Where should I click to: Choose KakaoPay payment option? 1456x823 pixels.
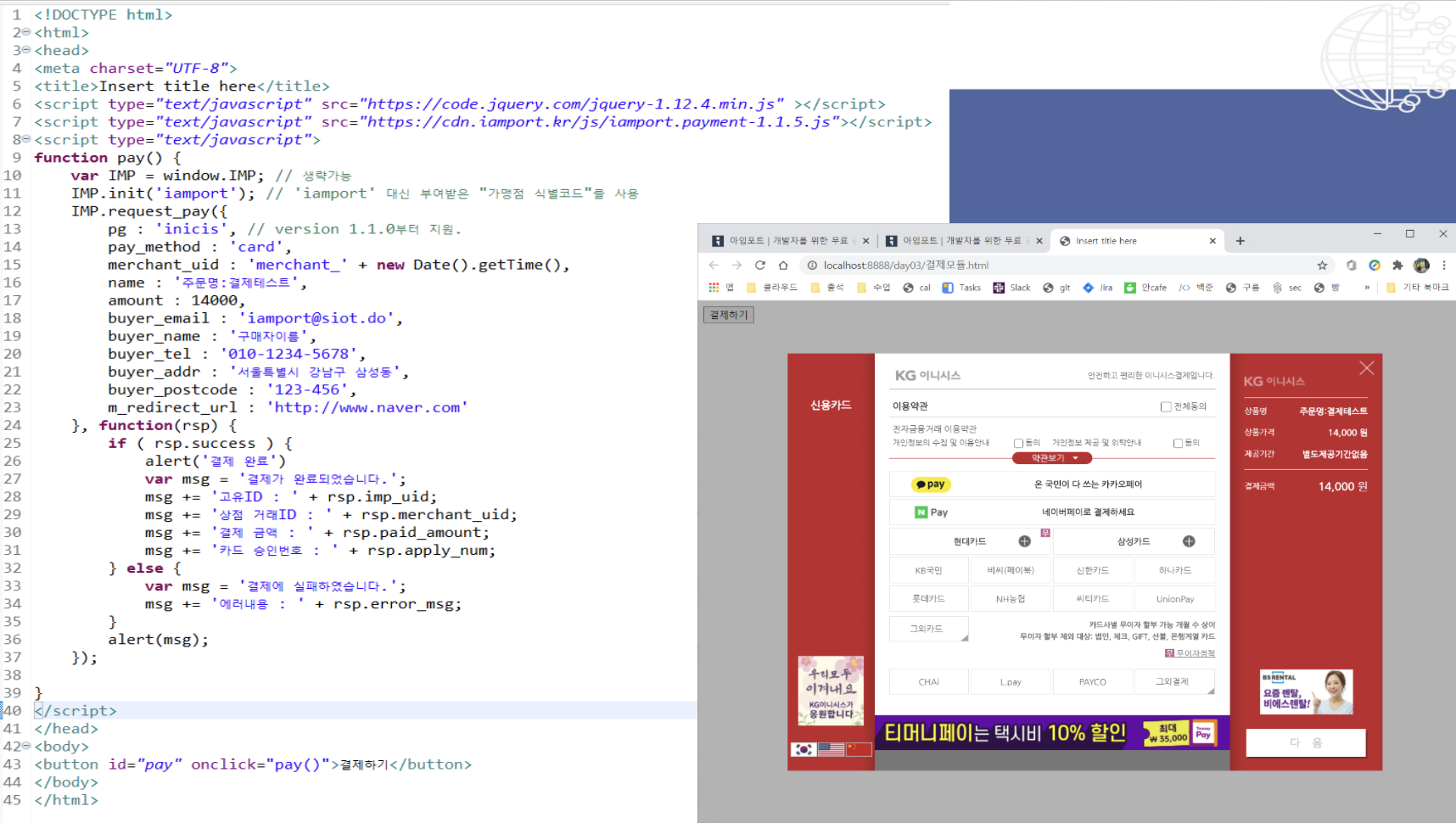tap(1052, 484)
